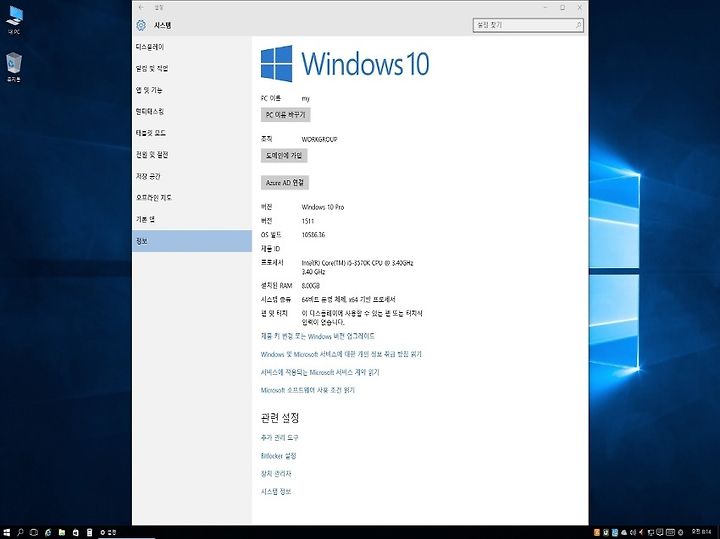This screenshot has height=539, width=720.
Task: Open File Explorer from the taskbar
Action: pos(62,533)
